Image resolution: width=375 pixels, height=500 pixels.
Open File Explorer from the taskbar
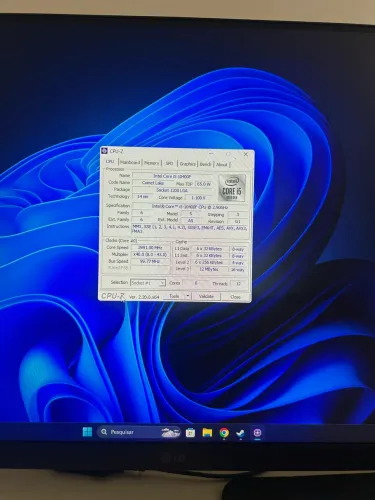(207, 433)
